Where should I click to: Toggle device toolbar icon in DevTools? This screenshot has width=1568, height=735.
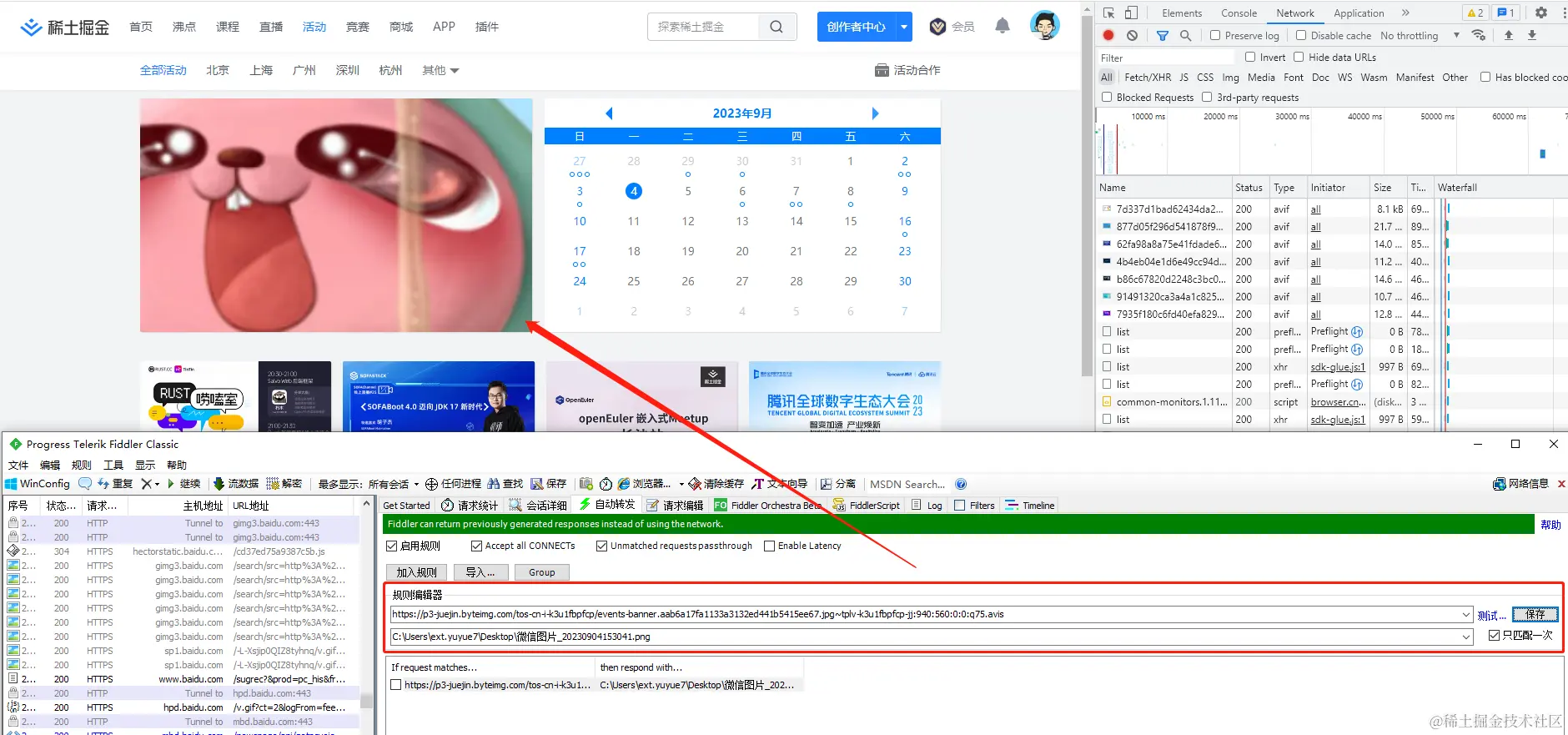pos(1131,13)
